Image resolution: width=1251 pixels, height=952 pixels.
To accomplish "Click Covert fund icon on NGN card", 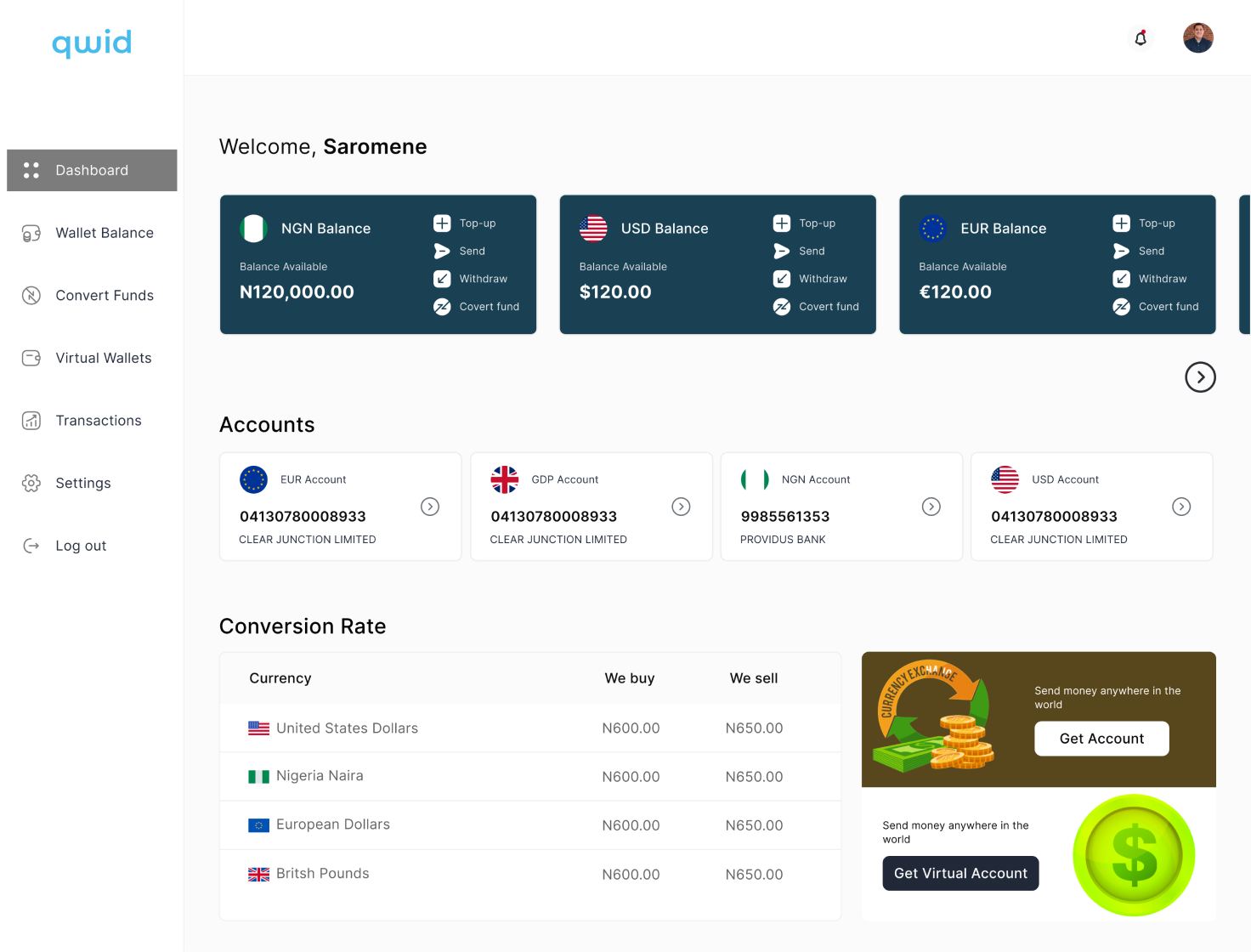I will (442, 307).
